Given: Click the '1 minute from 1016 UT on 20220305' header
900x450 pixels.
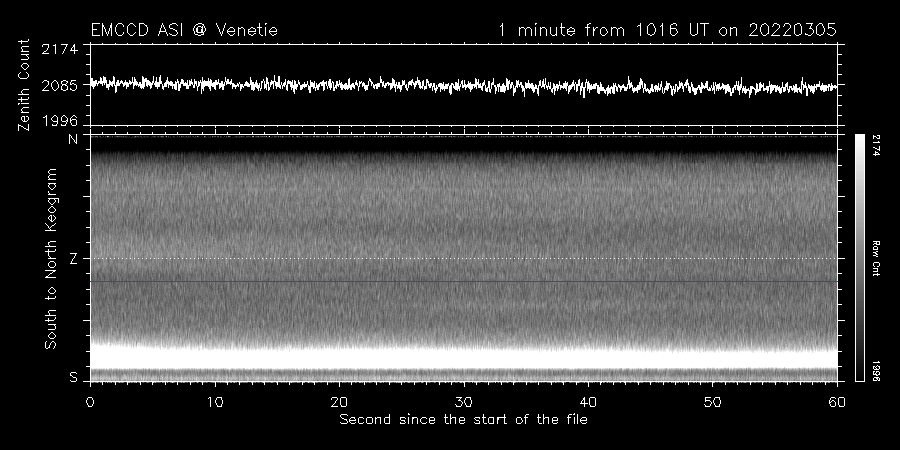Looking at the screenshot, I should click(x=666, y=30).
